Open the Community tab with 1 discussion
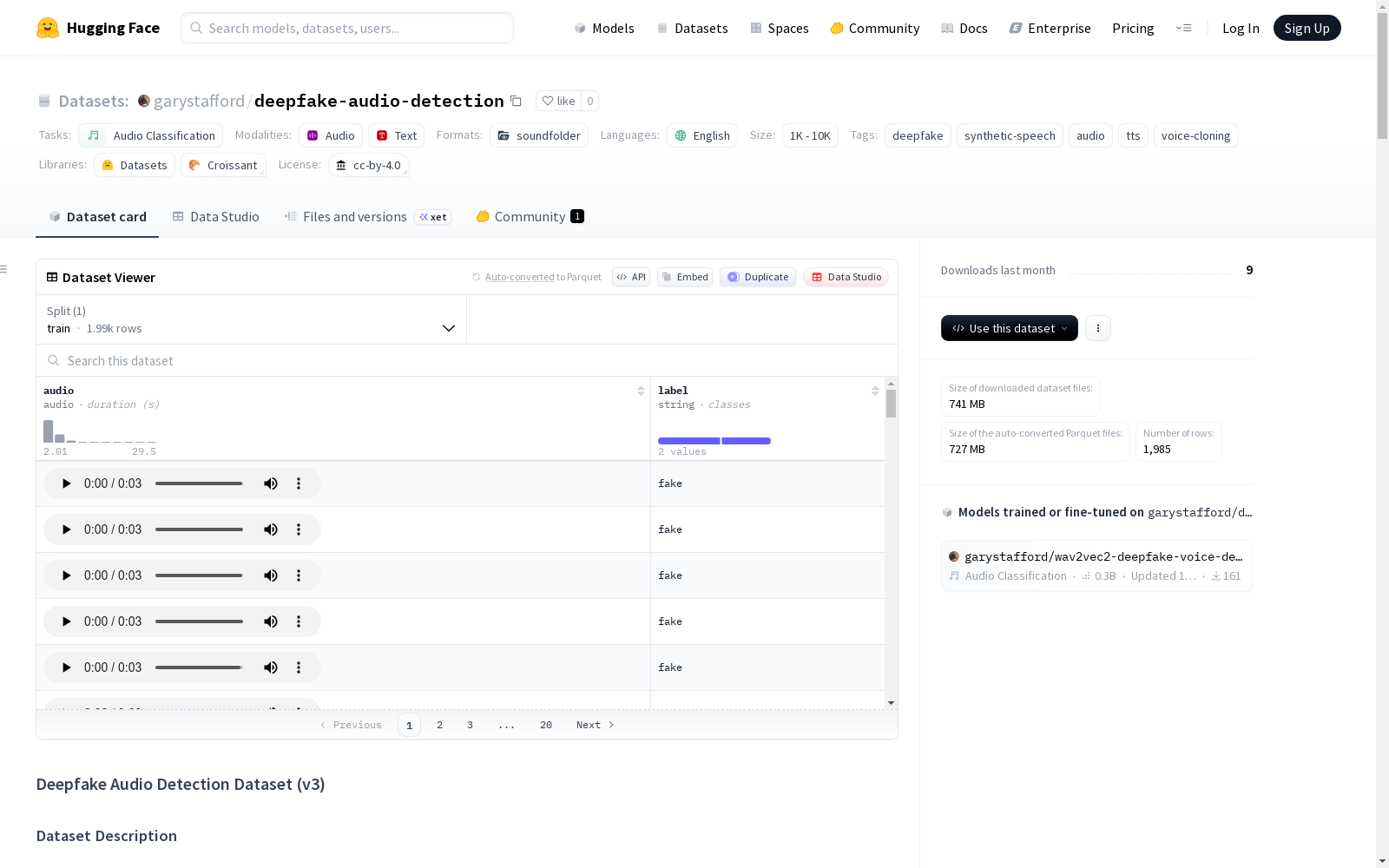1389x868 pixels. (x=530, y=217)
